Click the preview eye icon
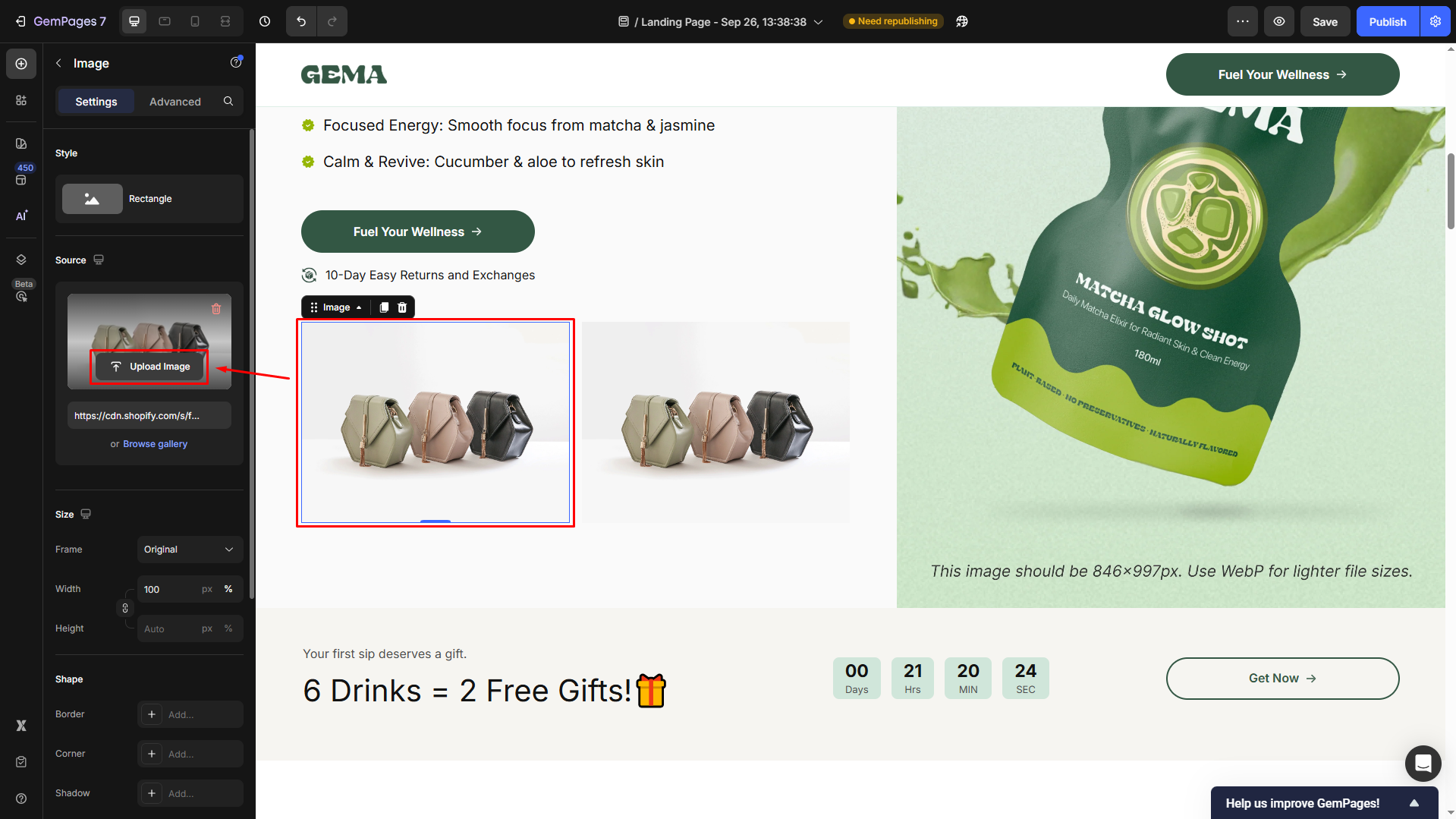The height and width of the screenshot is (819, 1456). [1279, 21]
